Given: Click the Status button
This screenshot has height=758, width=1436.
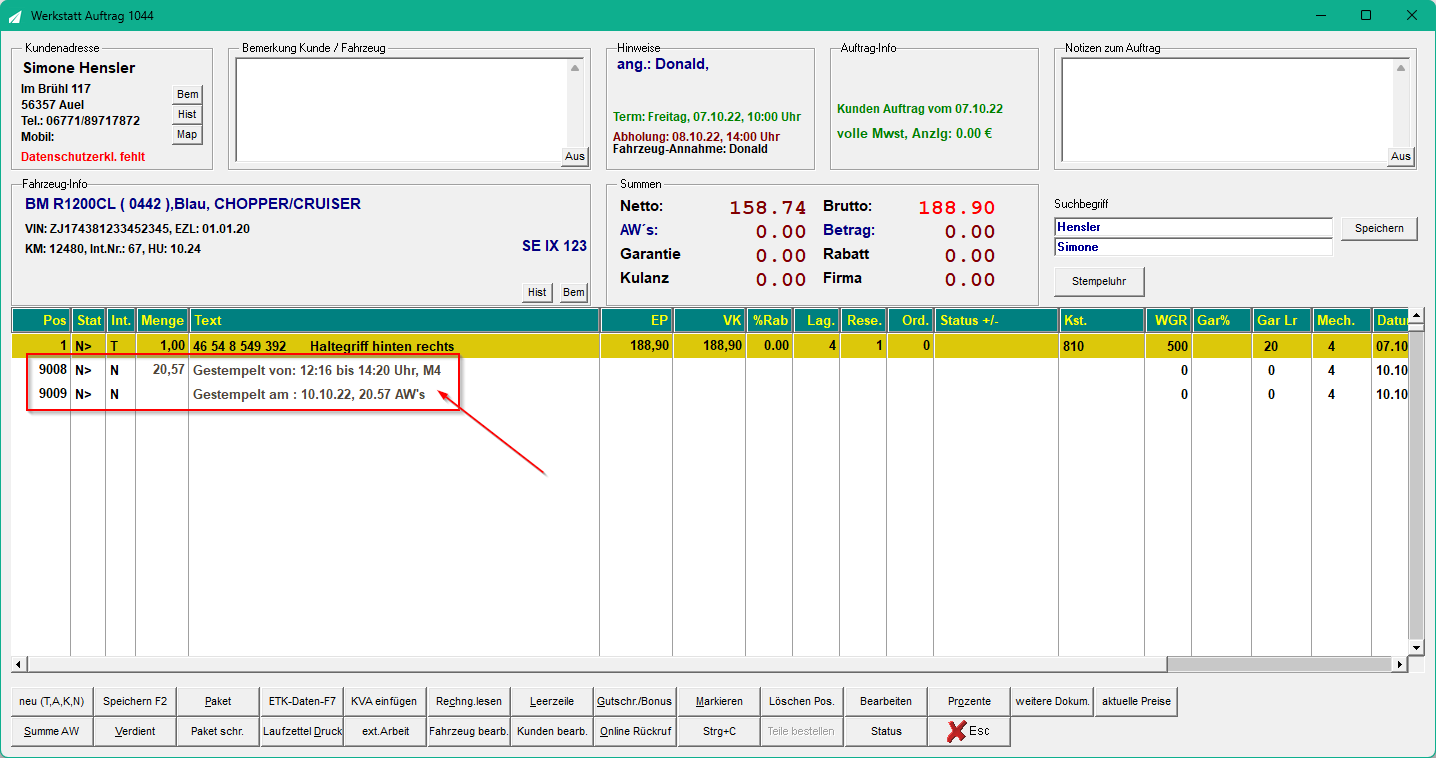Looking at the screenshot, I should (x=886, y=731).
